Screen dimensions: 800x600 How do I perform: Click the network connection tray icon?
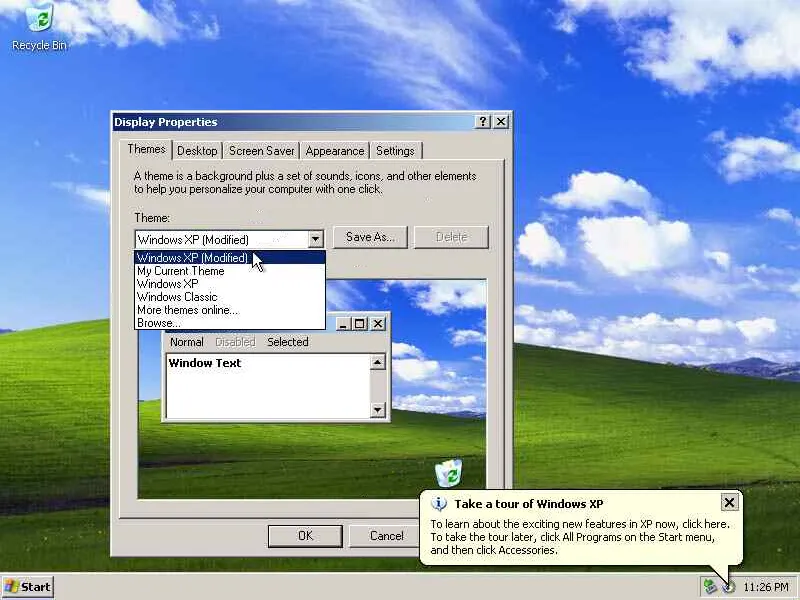pos(710,586)
